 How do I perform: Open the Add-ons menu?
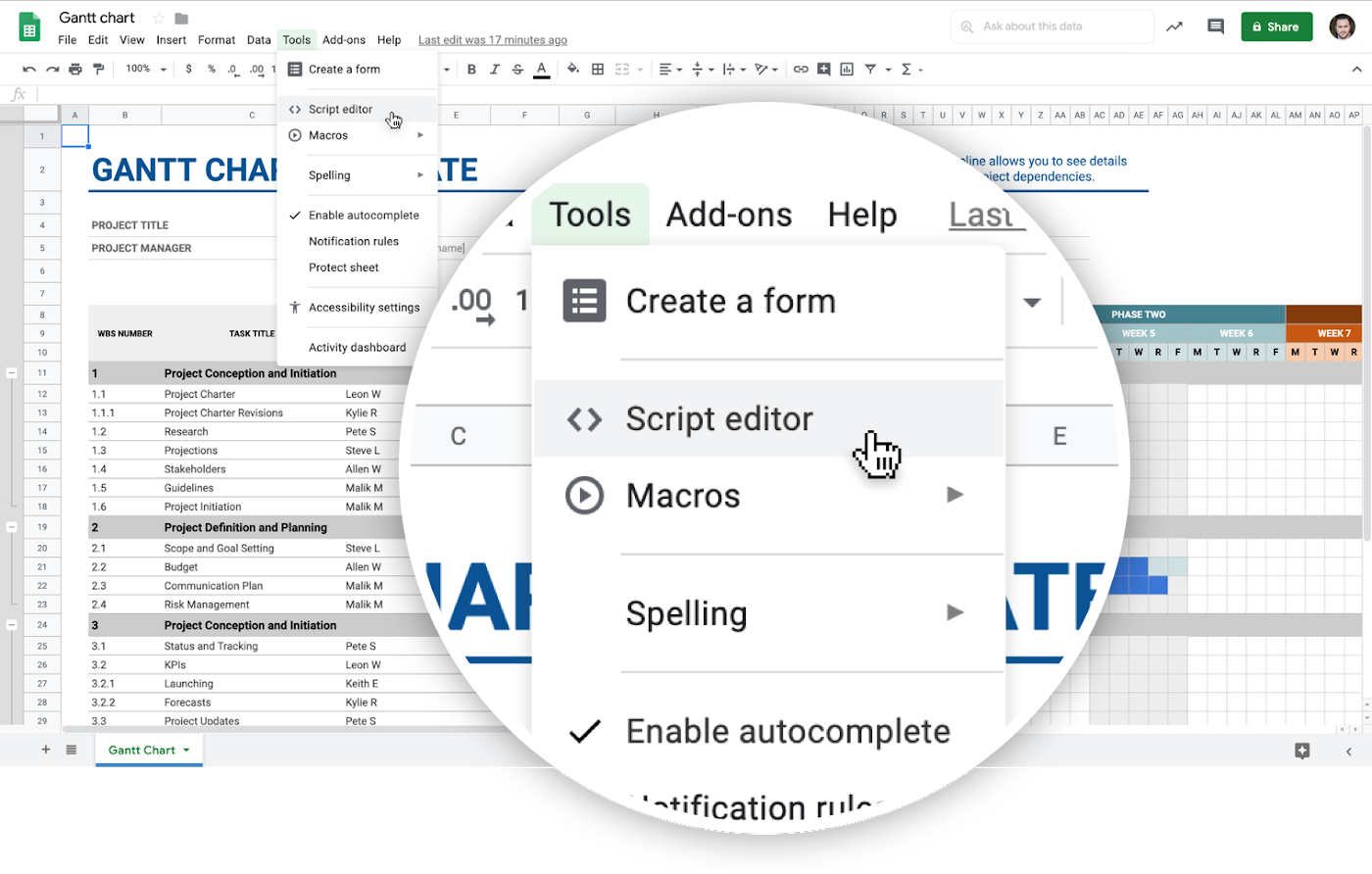[x=343, y=40]
